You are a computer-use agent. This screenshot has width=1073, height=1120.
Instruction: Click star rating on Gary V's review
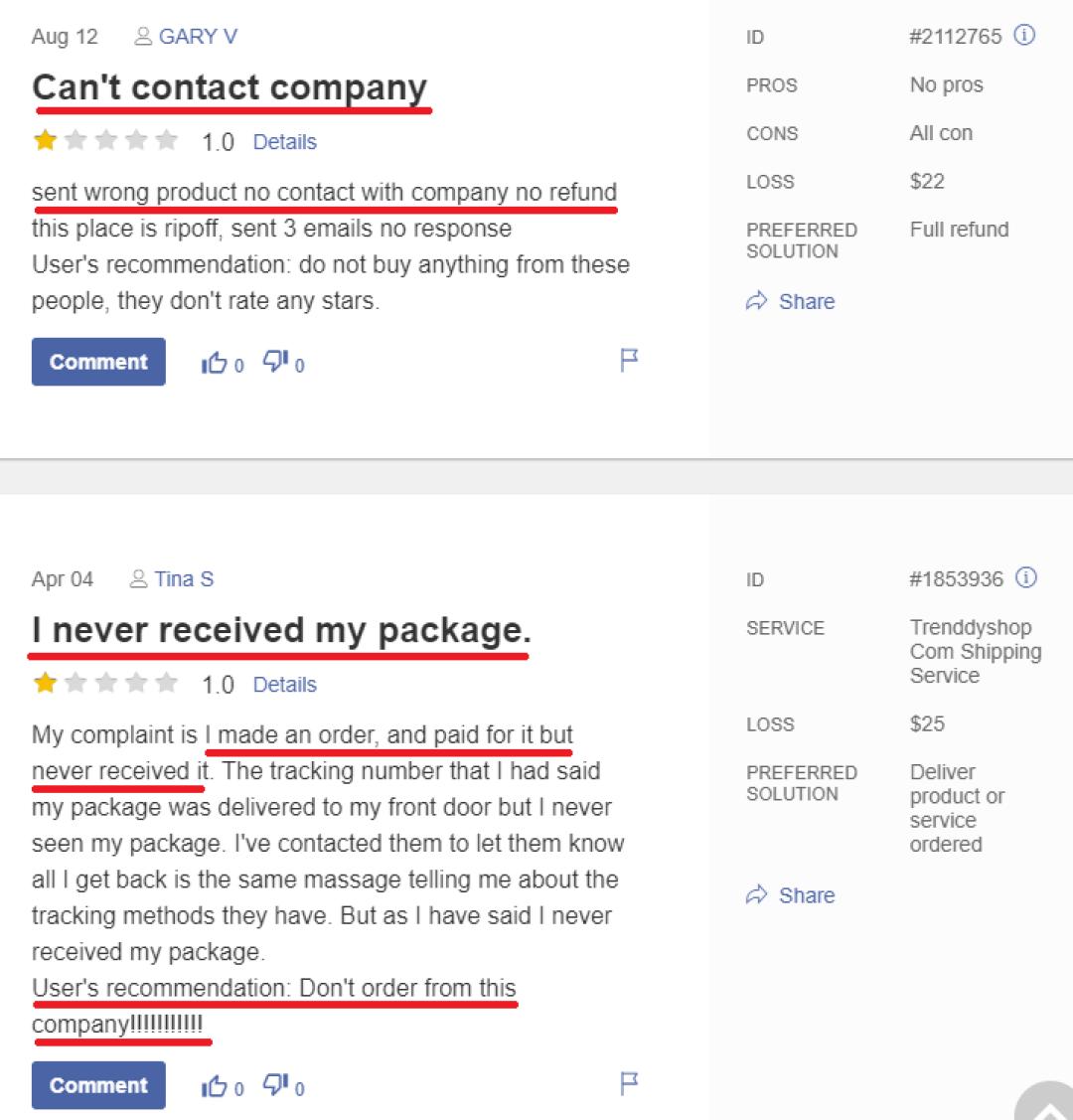click(x=105, y=141)
